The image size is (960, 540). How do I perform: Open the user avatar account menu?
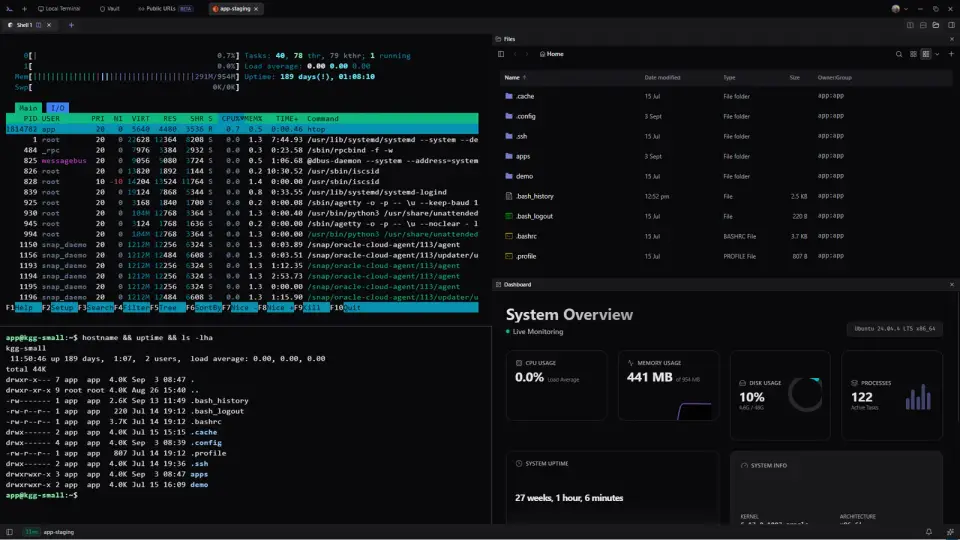pyautogui.click(x=899, y=9)
